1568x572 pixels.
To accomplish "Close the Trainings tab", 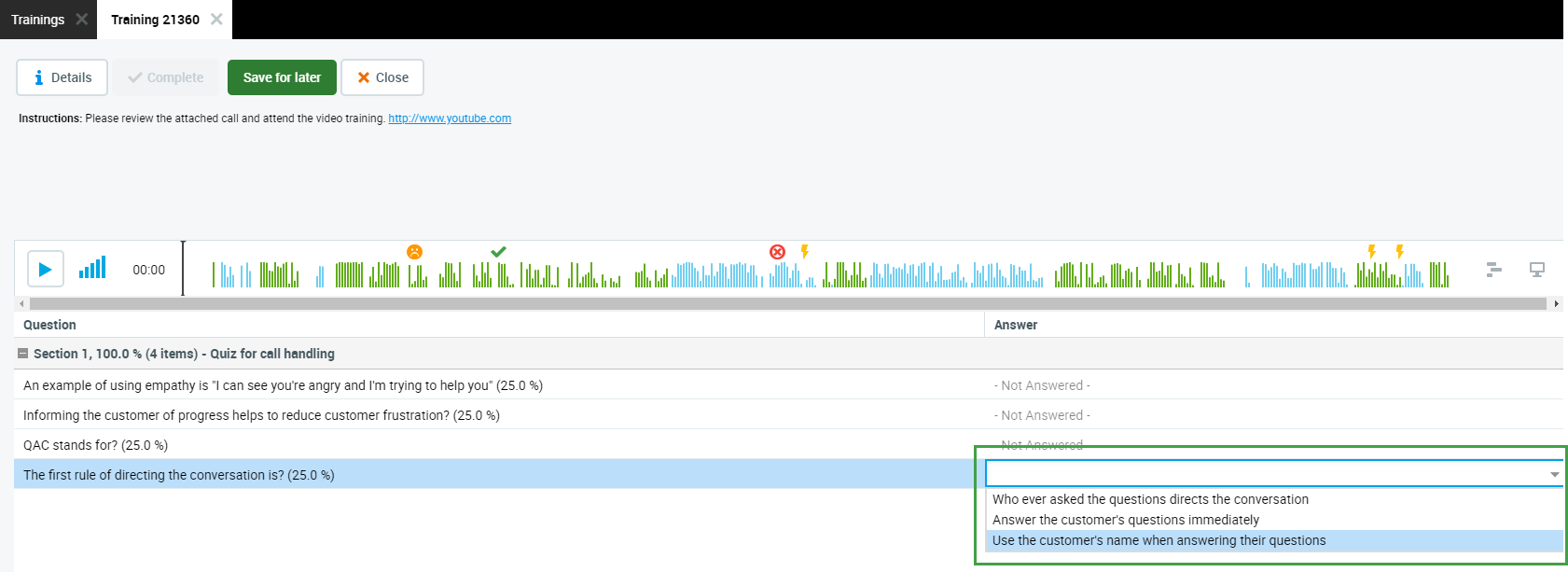I will click(82, 20).
